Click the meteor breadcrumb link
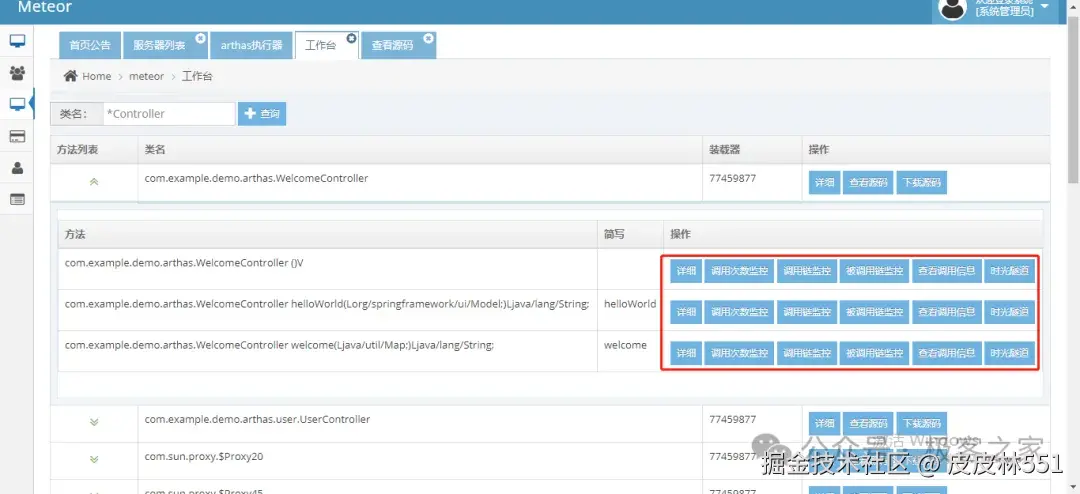This screenshot has width=1080, height=494. pos(147,76)
